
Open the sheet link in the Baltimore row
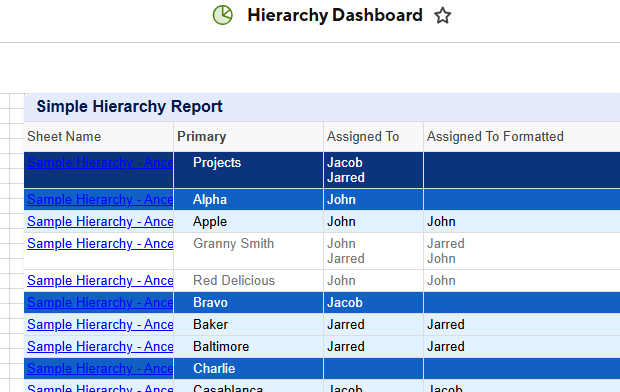100,347
